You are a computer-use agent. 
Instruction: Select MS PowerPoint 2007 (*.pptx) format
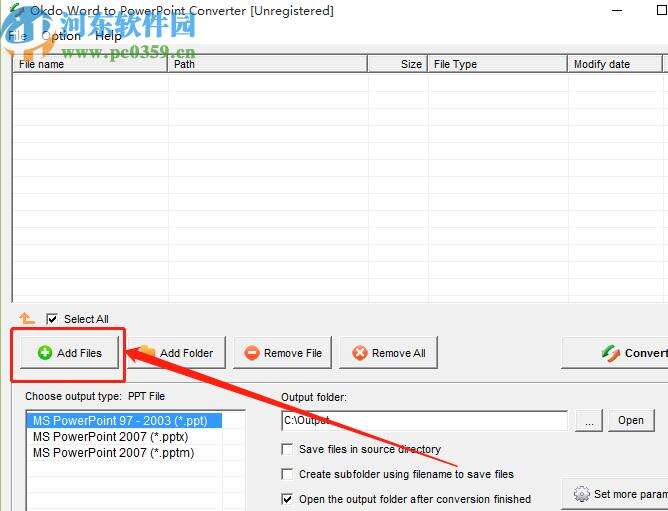tap(124, 437)
